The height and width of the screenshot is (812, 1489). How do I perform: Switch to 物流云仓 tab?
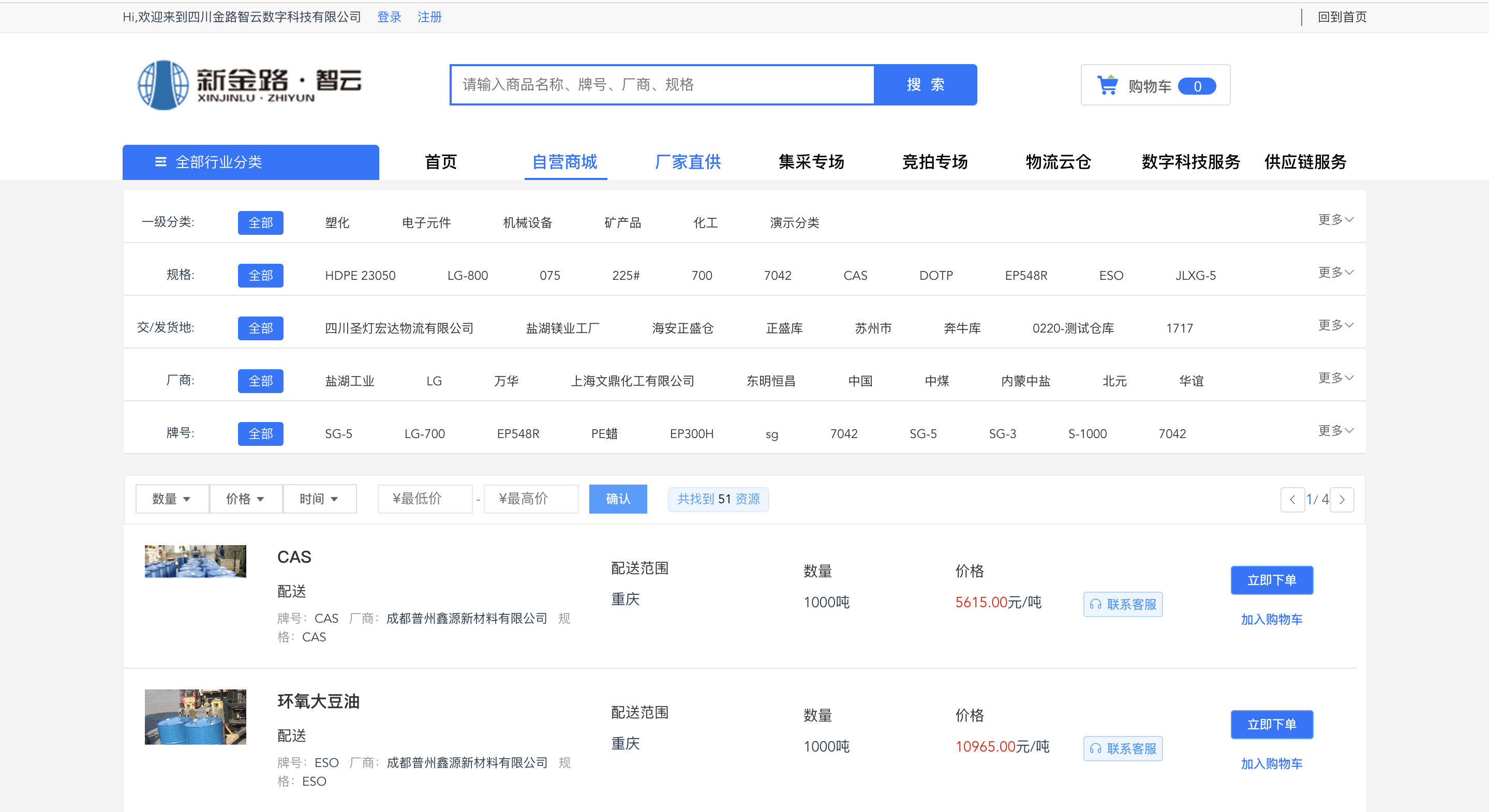click(1059, 162)
